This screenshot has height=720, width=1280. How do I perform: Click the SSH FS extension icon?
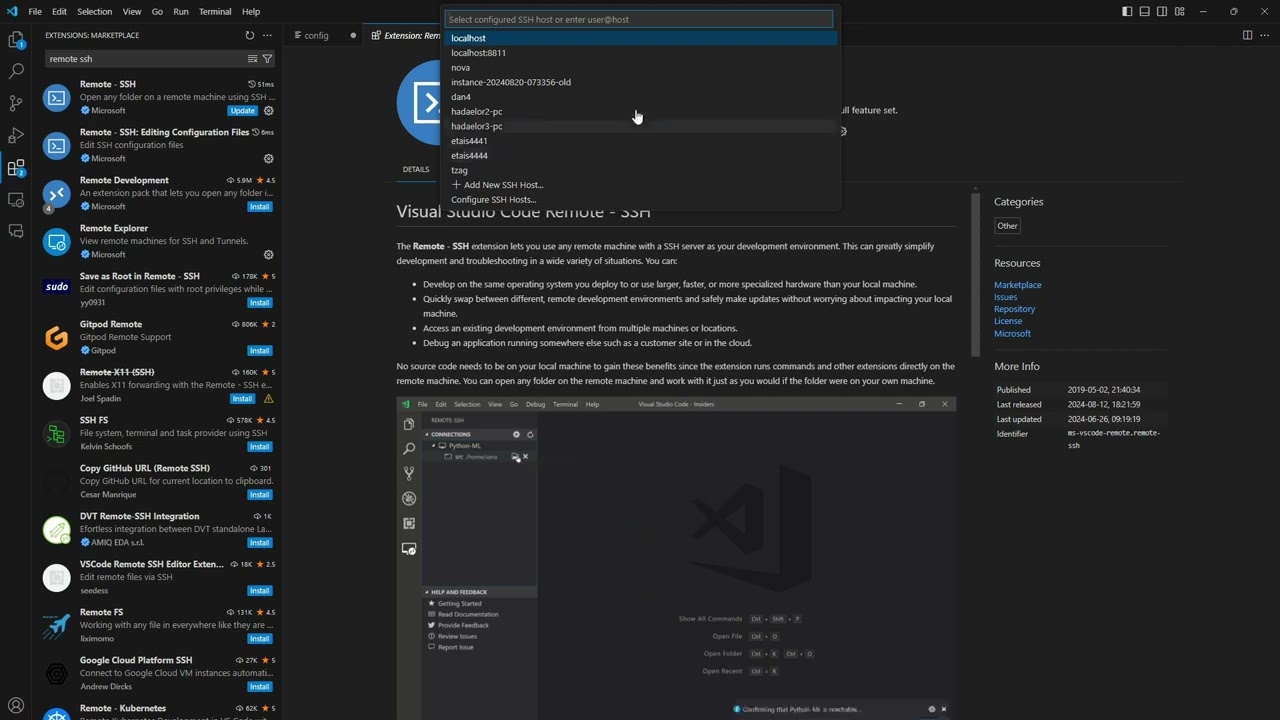(x=57, y=434)
